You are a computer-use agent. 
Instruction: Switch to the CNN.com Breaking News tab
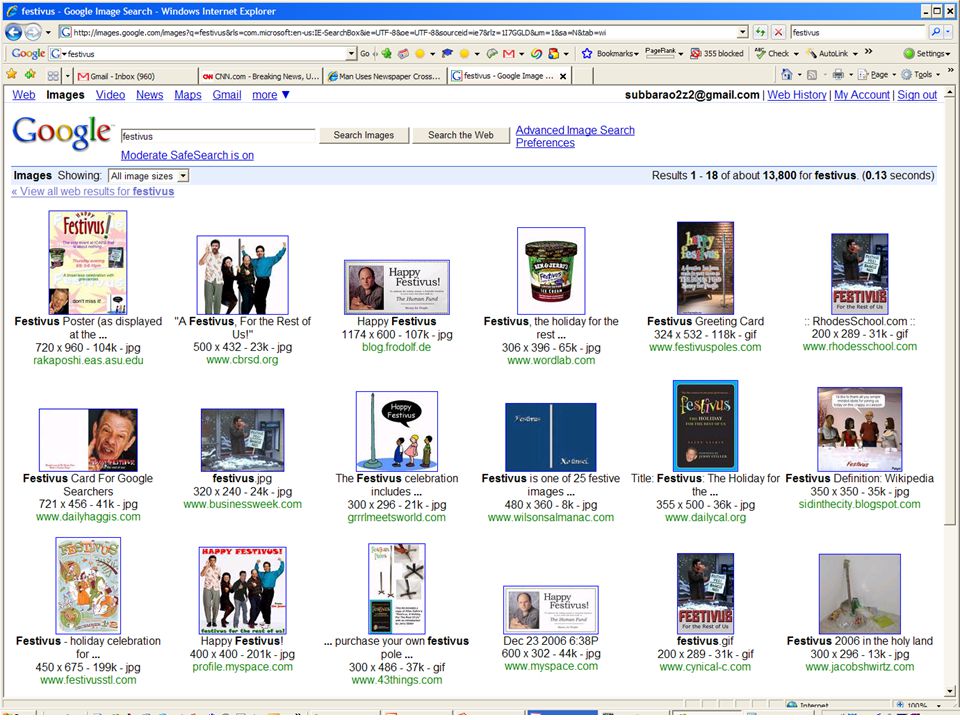tap(260, 77)
